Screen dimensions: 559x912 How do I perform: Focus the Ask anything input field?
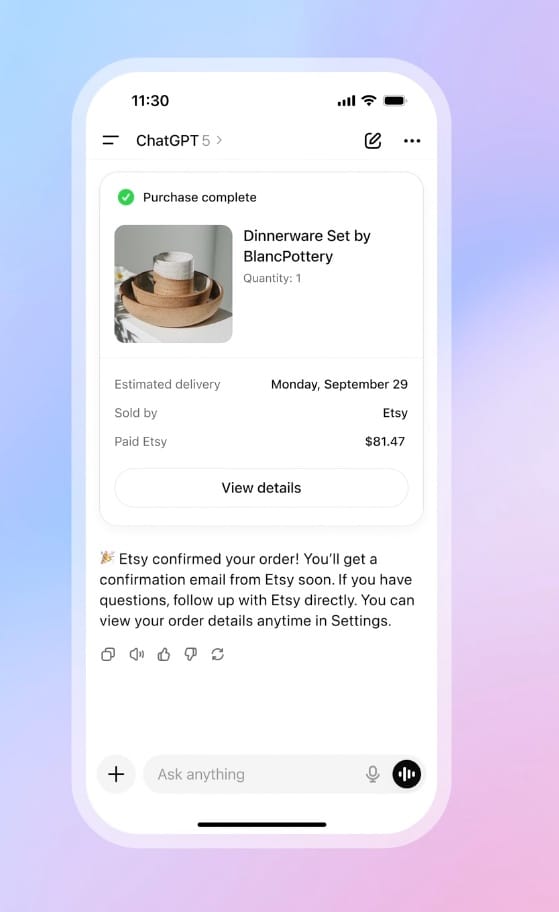(253, 774)
